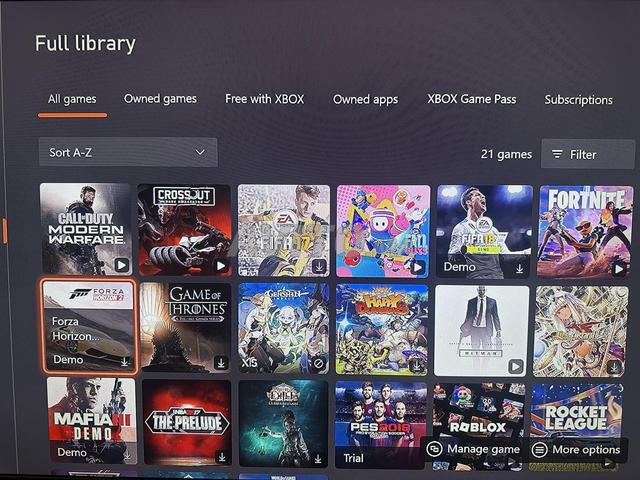
Task: Open the anime game tile after Hitman
Action: (x=581, y=331)
